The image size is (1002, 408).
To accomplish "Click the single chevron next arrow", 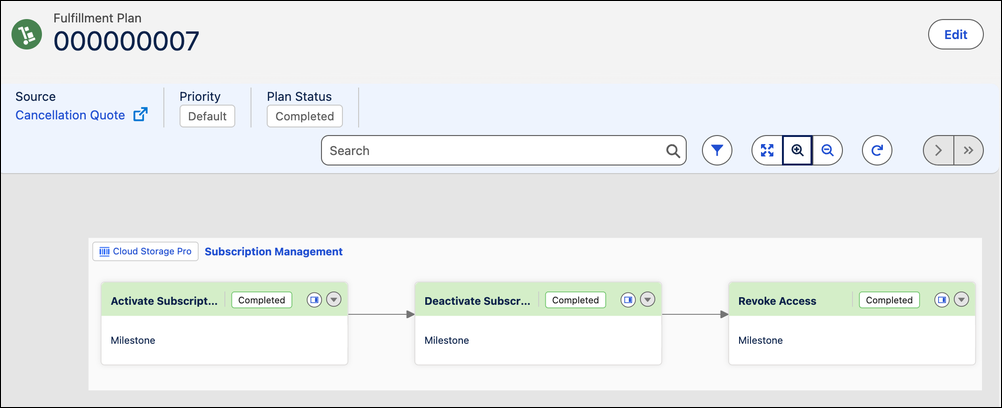I will [938, 150].
